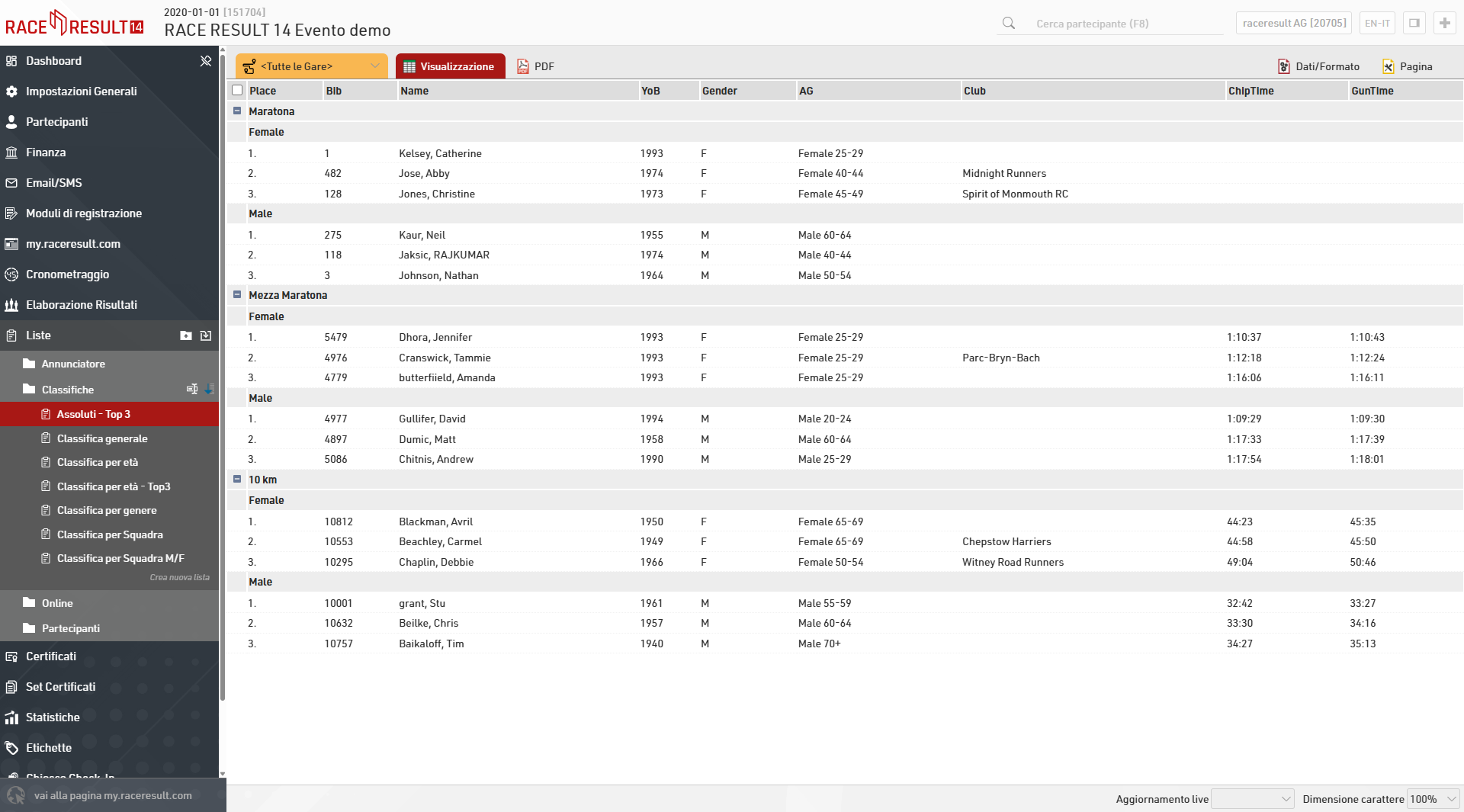
Task: Click the Cerca partecipante search field
Action: (x=1121, y=24)
